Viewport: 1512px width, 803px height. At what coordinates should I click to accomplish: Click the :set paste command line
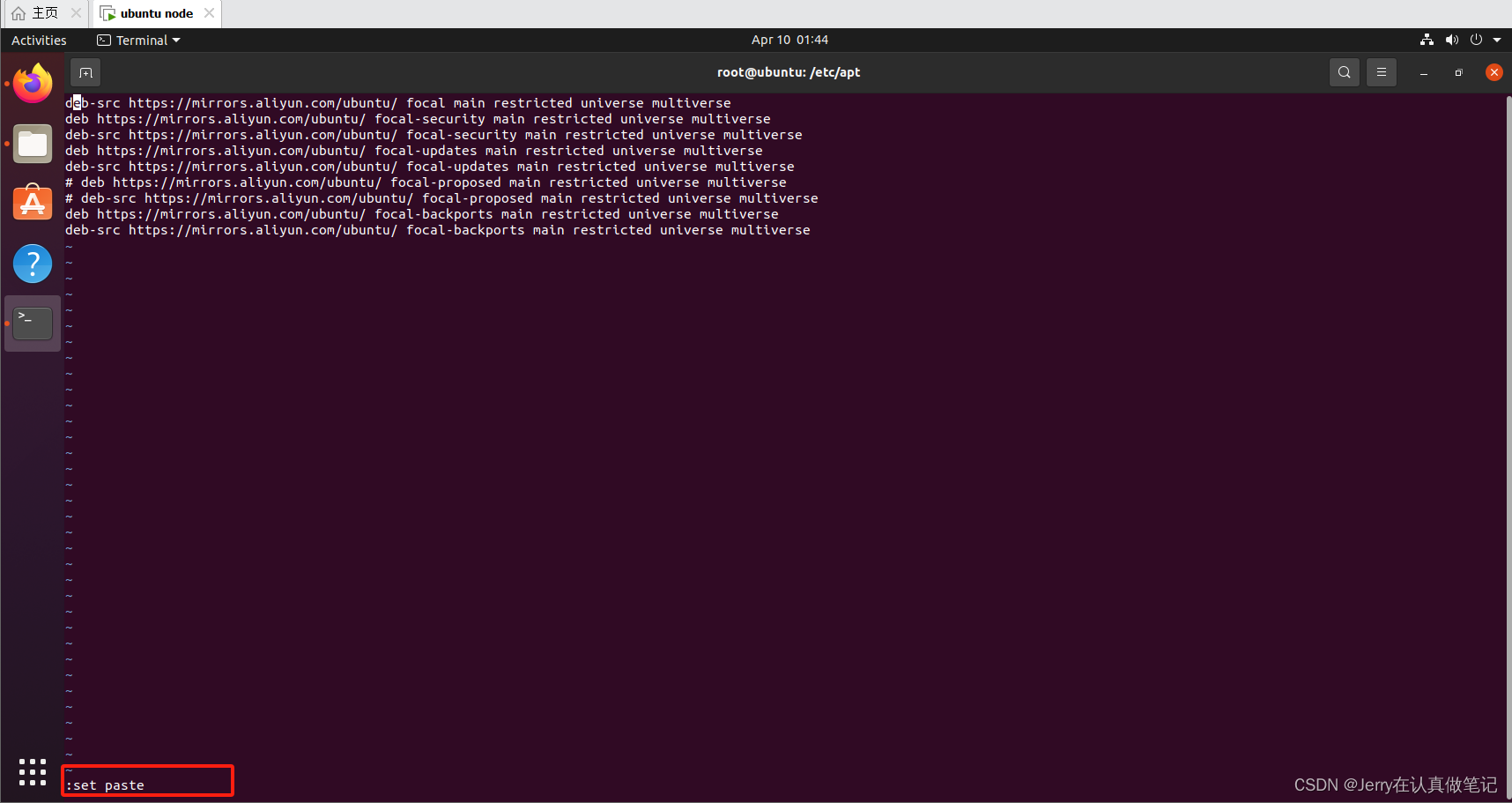pyautogui.click(x=105, y=784)
